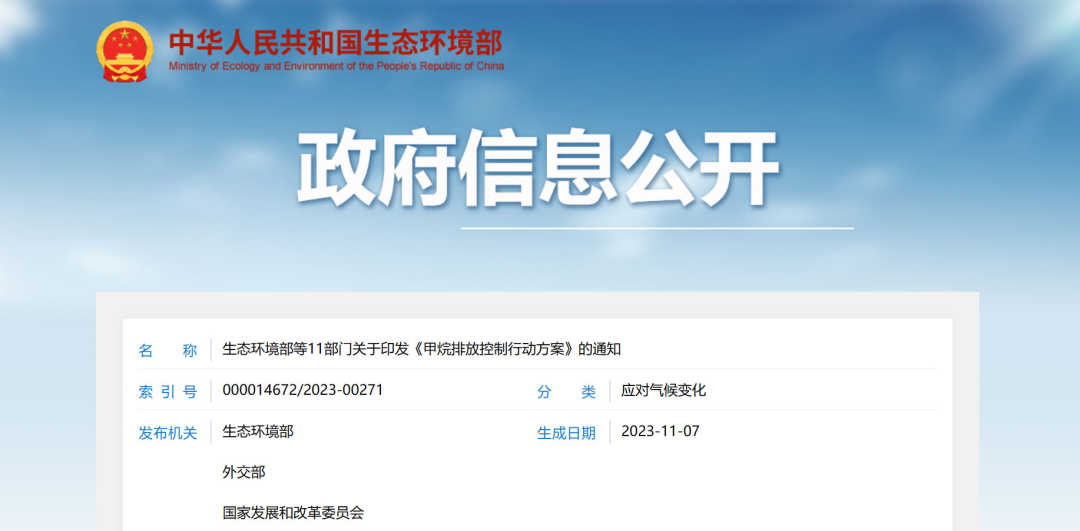The height and width of the screenshot is (531, 1080).
Task: Click the national emblem logo
Action: 125,52
